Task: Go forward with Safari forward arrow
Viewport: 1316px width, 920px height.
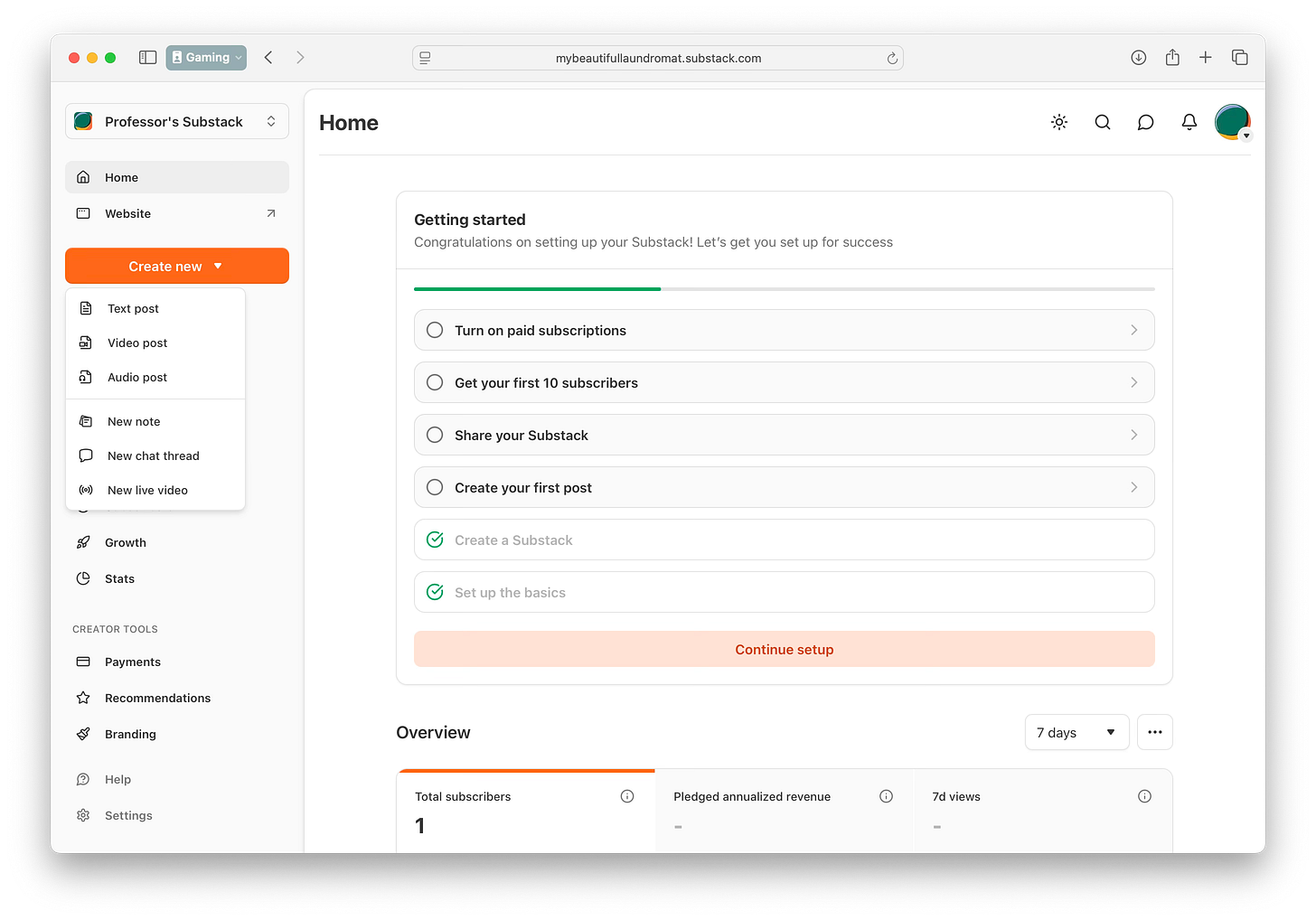Action: click(300, 57)
